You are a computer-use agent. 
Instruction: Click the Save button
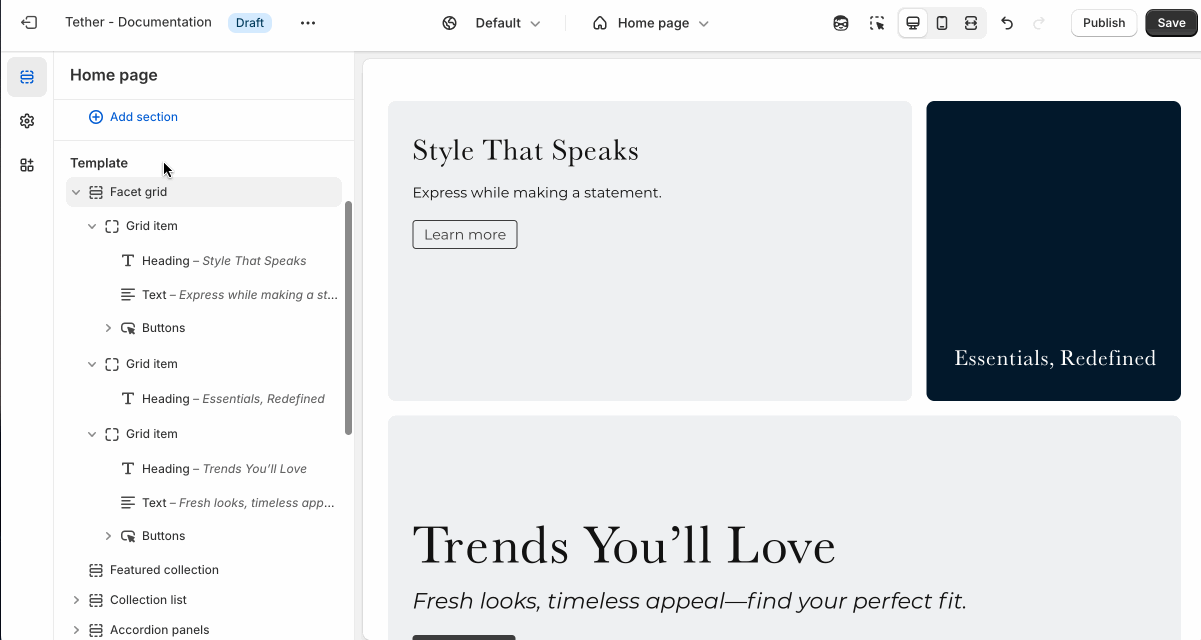point(1171,23)
